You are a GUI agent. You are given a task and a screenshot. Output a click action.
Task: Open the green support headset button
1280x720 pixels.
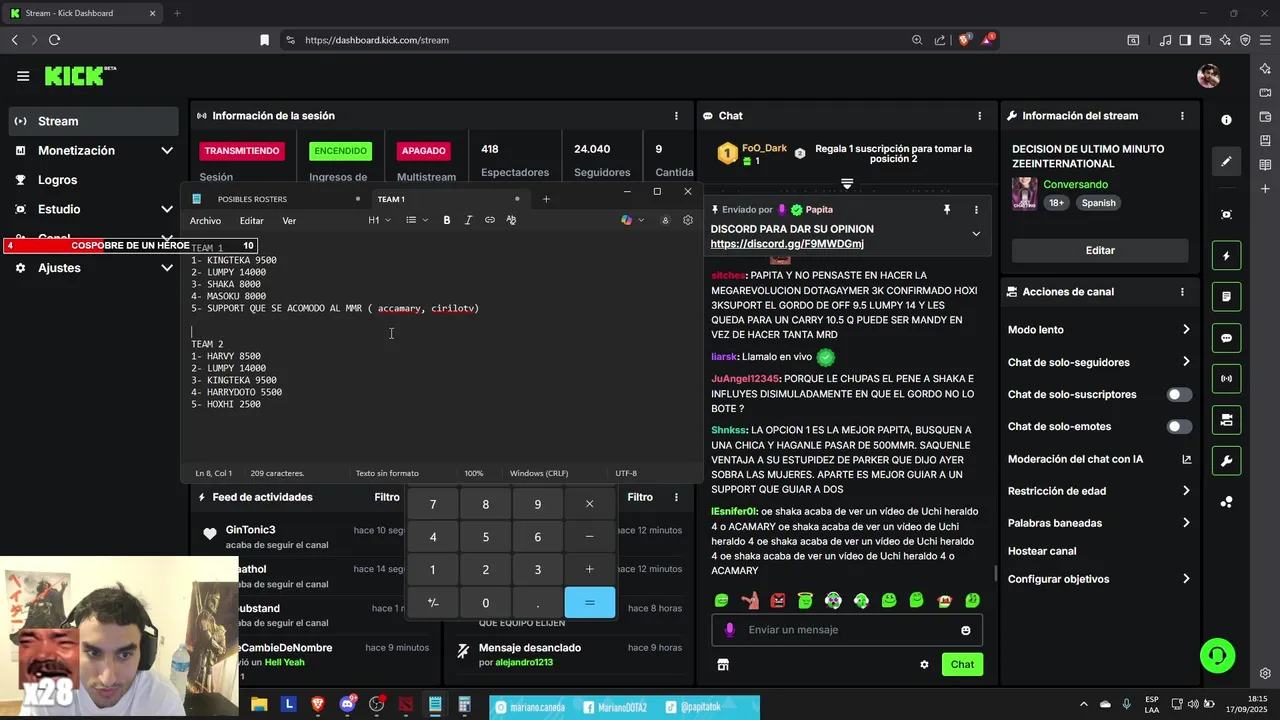click(x=1217, y=656)
